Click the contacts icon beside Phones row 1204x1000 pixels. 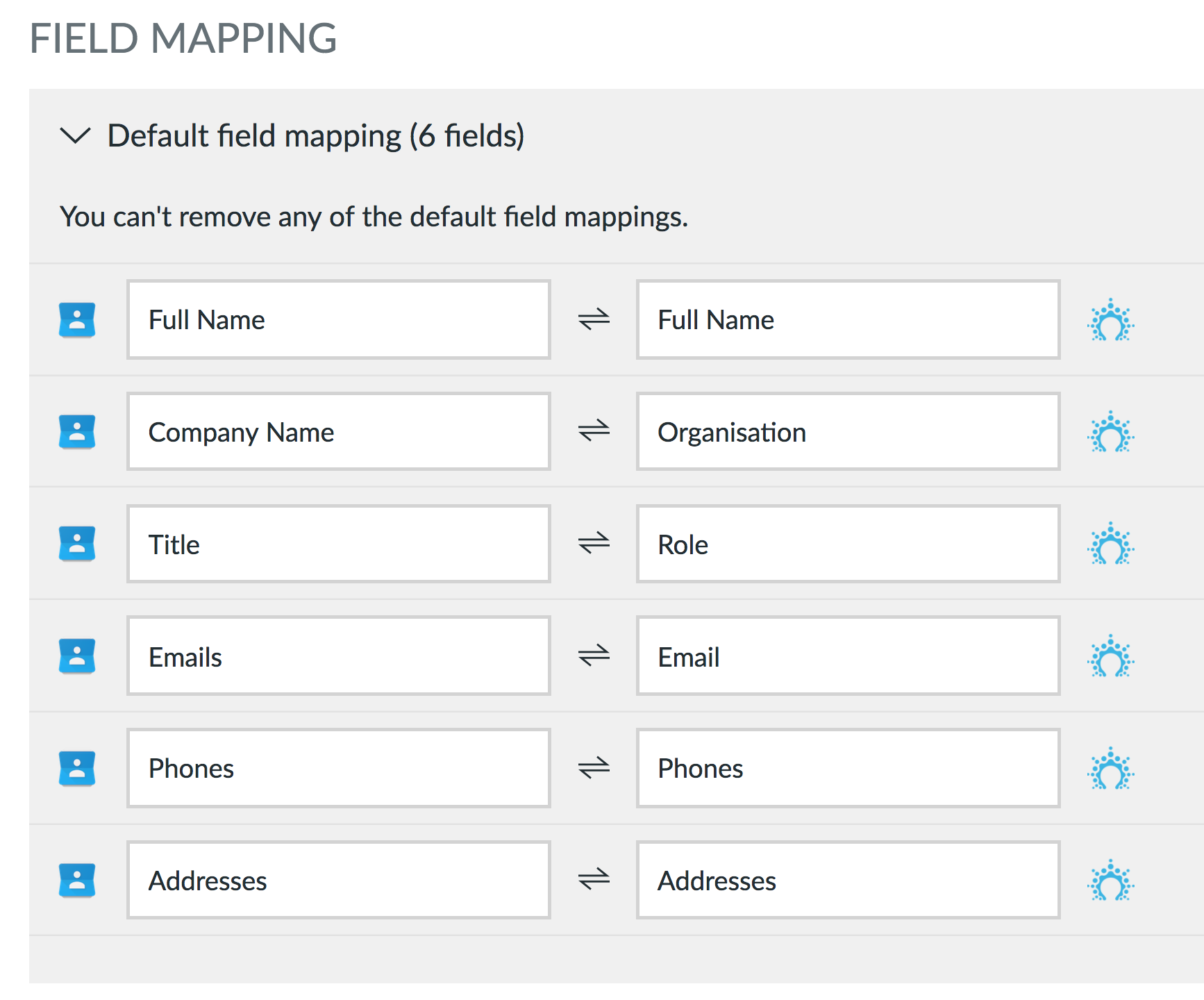[x=77, y=769]
